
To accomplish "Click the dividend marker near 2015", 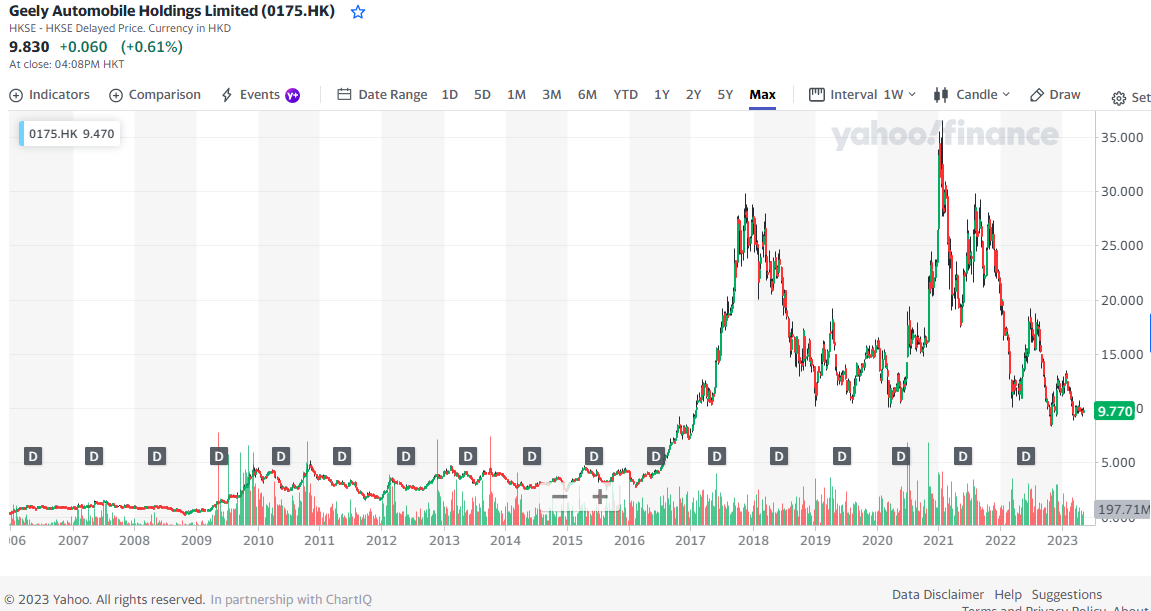I will pos(593,456).
